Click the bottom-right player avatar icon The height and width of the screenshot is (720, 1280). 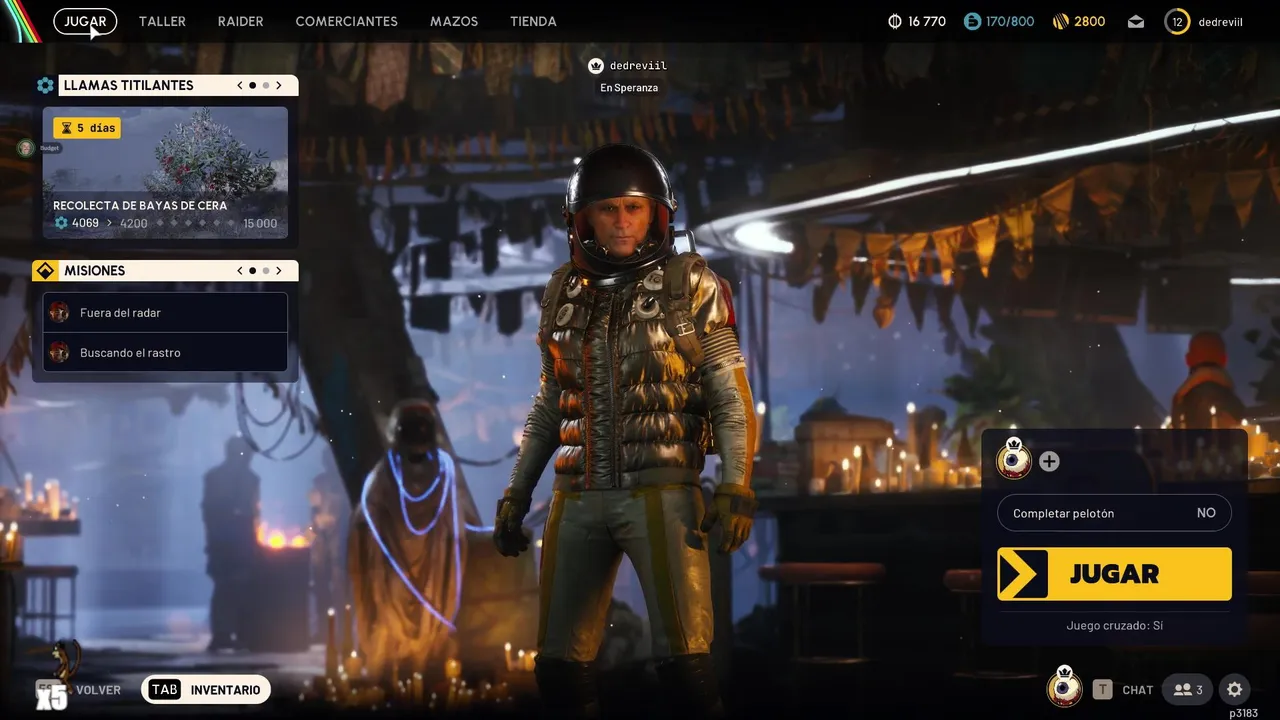[x=1065, y=687]
